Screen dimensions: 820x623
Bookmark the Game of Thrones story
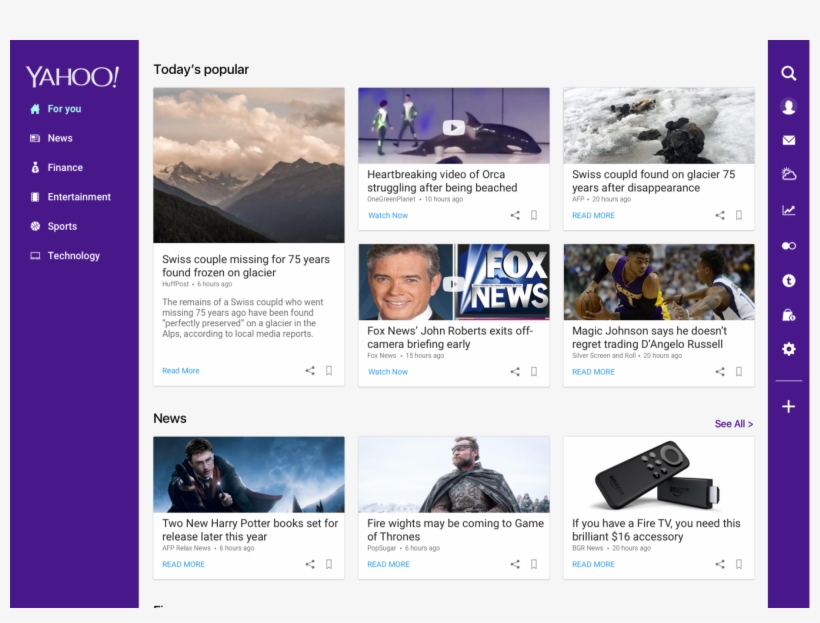coord(534,564)
